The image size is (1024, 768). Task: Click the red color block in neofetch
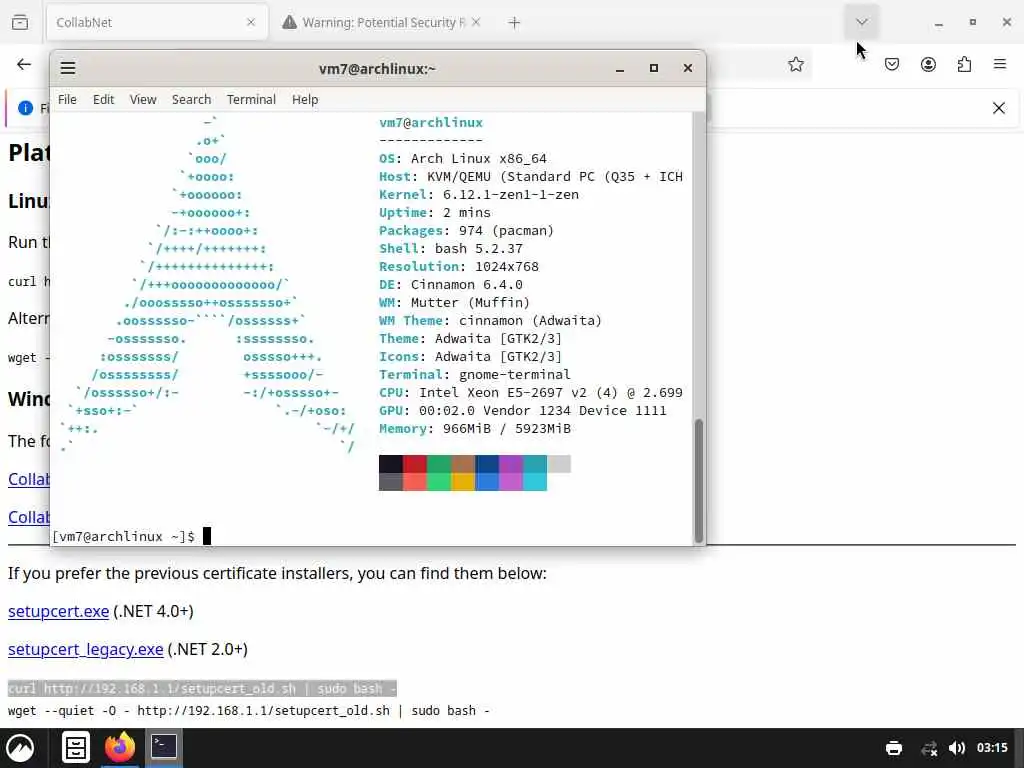415,464
